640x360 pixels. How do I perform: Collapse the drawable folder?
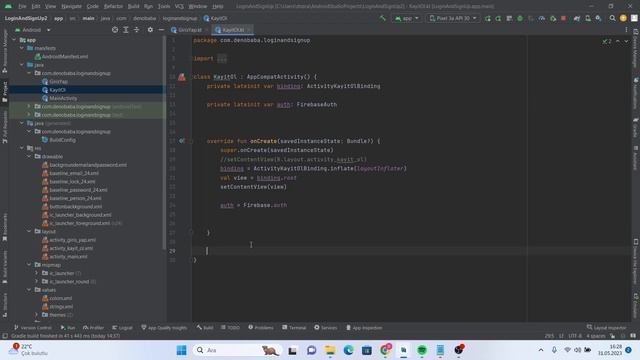[x=29, y=156]
